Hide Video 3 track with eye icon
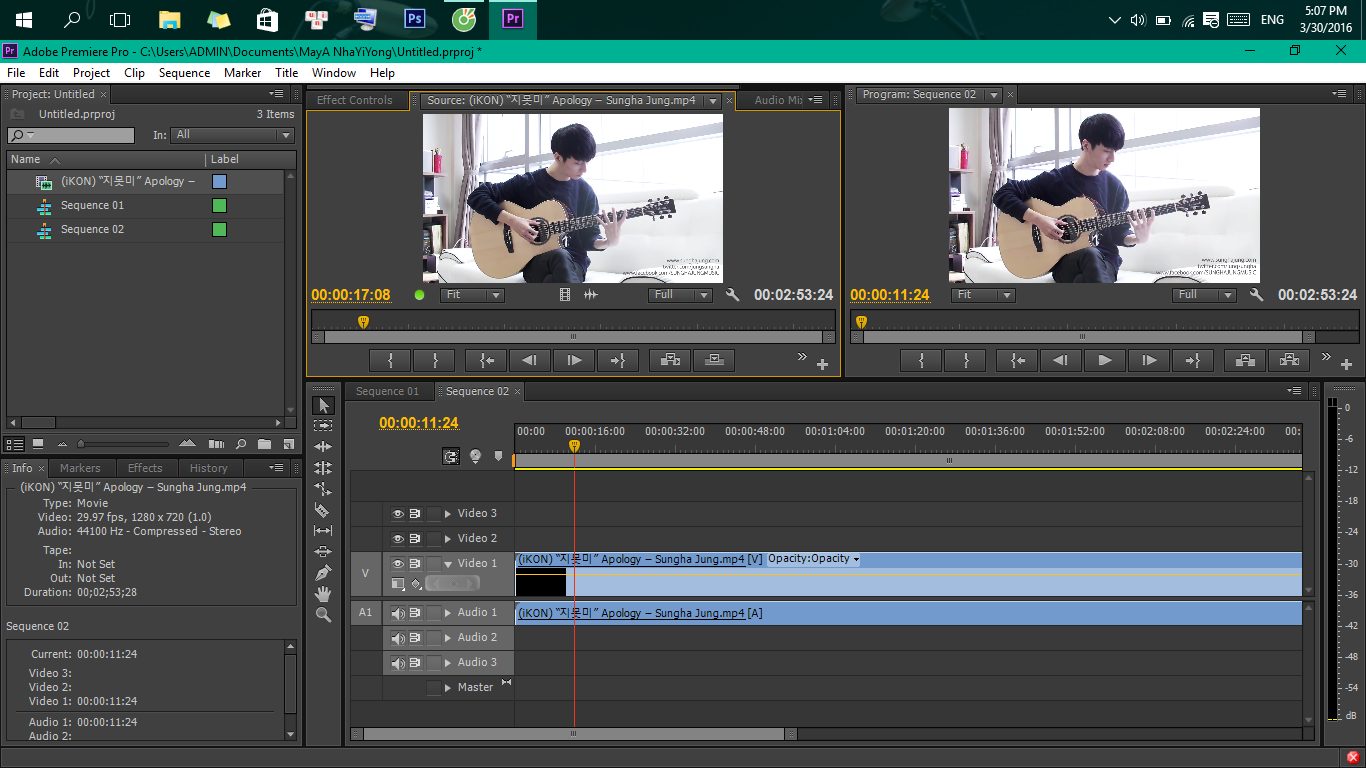Screen dimensions: 1366x768 point(398,514)
